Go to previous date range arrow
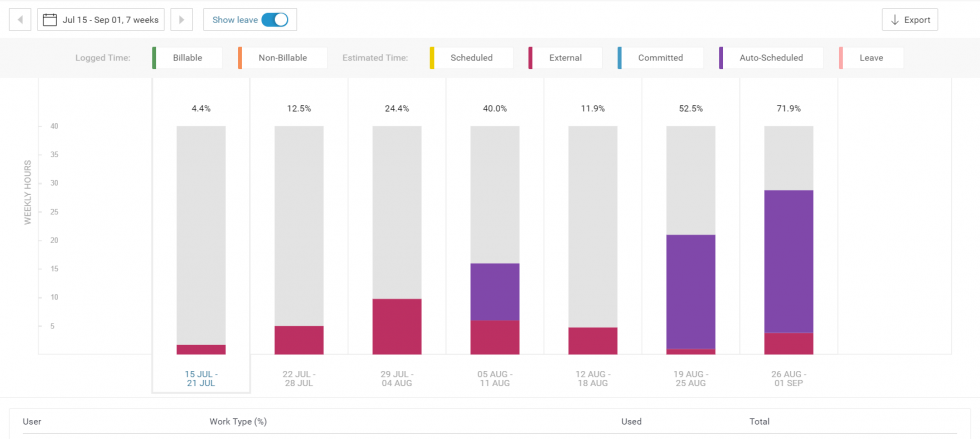This screenshot has width=980, height=439. [x=20, y=19]
